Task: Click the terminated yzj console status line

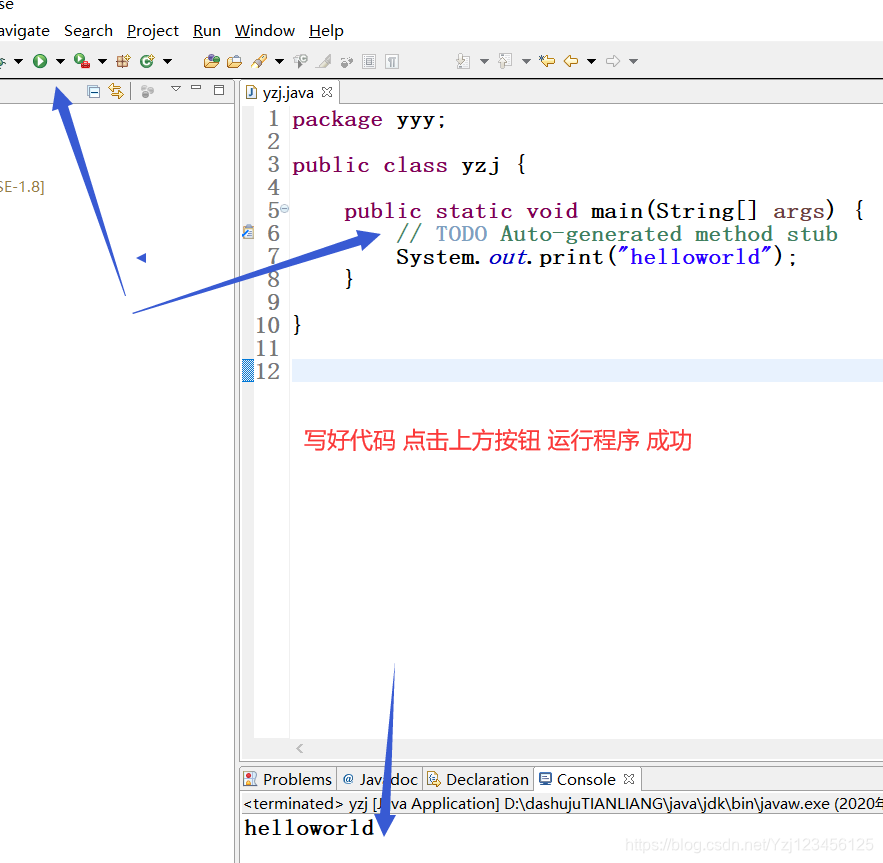Action: [562, 803]
